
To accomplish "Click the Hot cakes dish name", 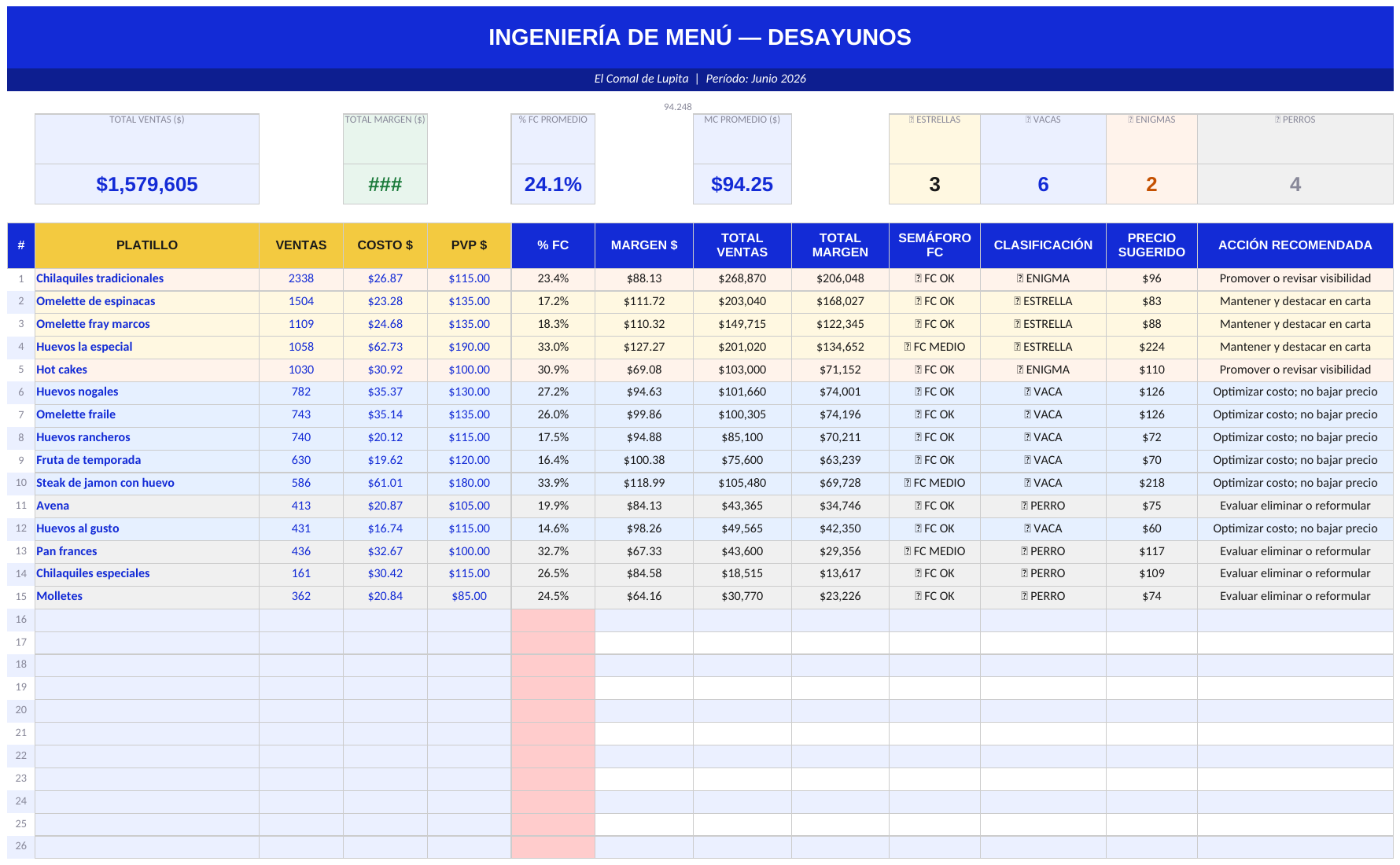I will (61, 370).
